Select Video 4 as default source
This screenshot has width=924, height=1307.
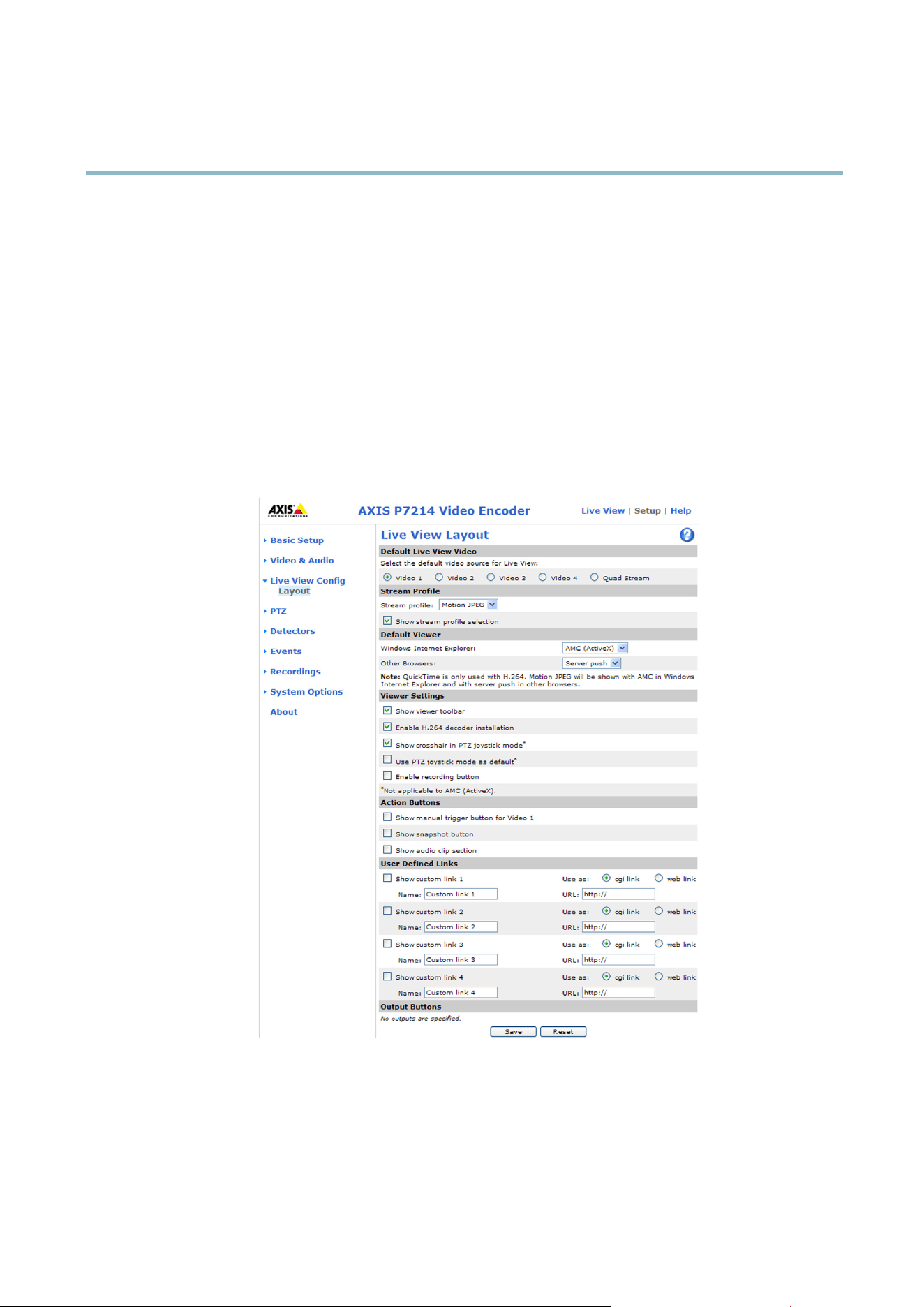(542, 577)
